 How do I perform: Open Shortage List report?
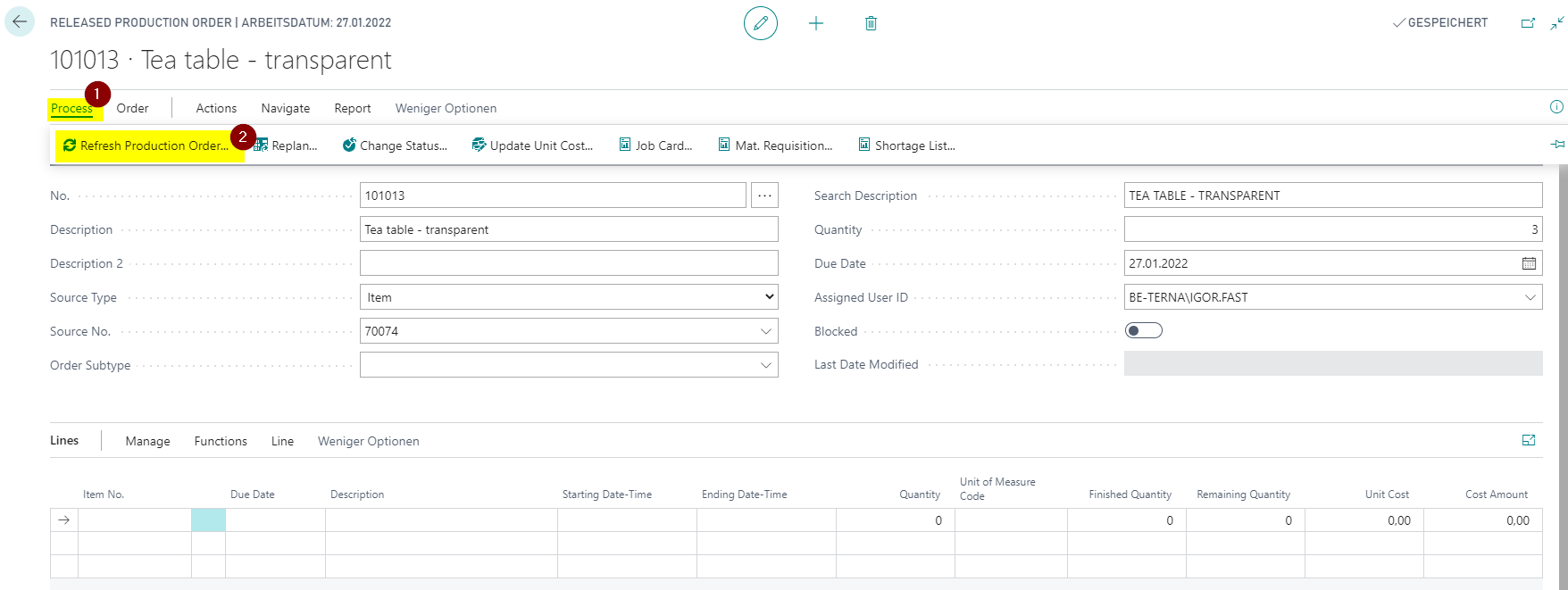[906, 145]
